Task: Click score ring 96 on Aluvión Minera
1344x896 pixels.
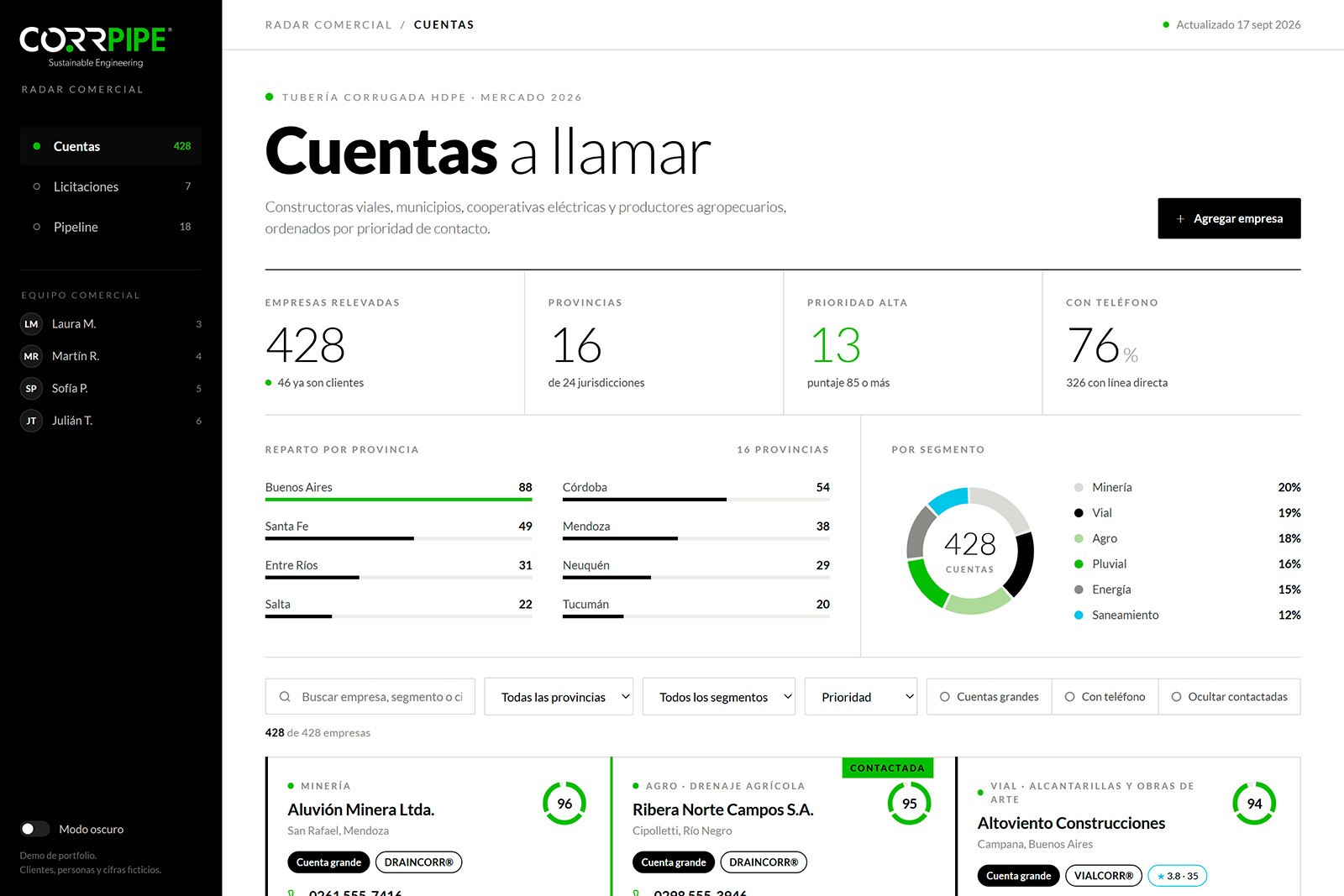Action: (564, 804)
